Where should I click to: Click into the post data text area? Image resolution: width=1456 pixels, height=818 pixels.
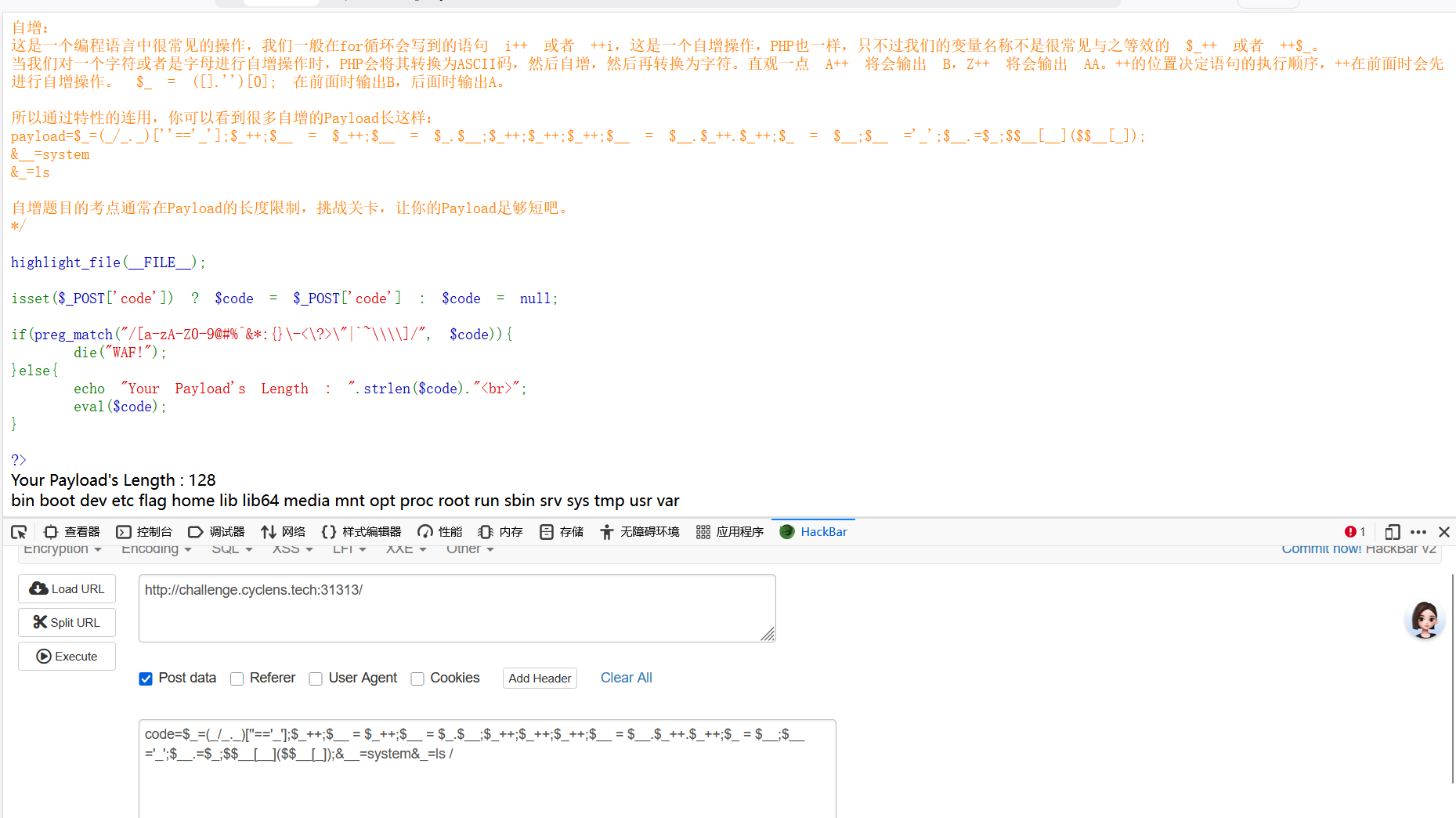coord(487,769)
